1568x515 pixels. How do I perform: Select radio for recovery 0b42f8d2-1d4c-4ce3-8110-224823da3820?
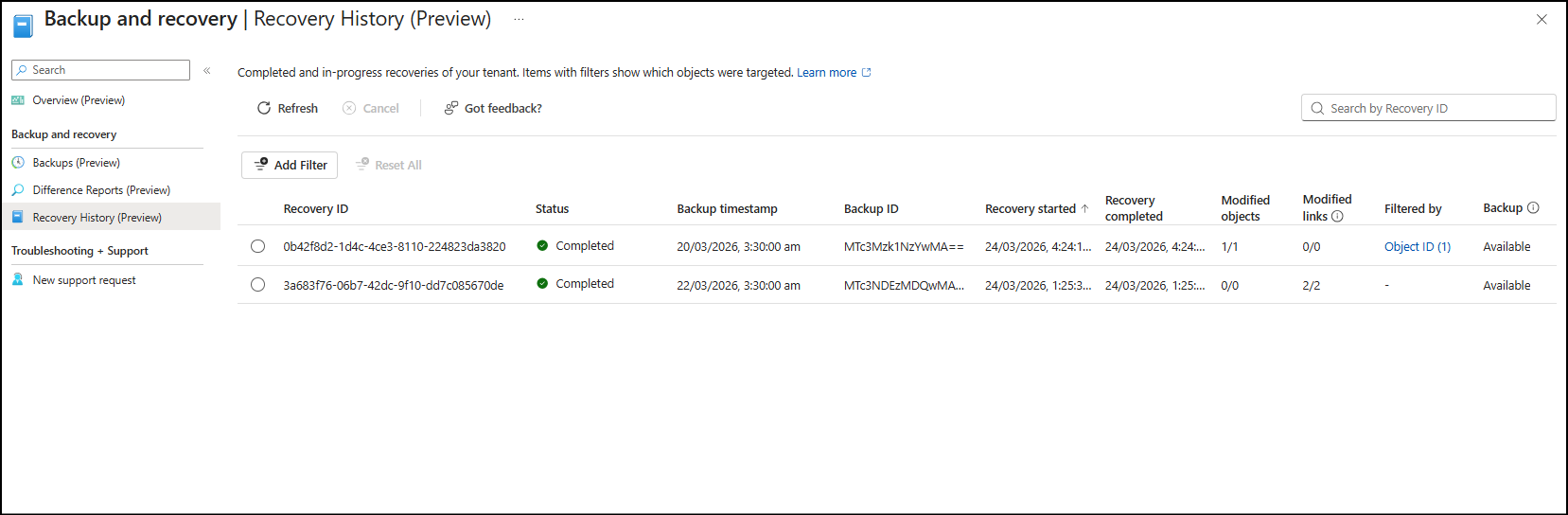pos(257,246)
